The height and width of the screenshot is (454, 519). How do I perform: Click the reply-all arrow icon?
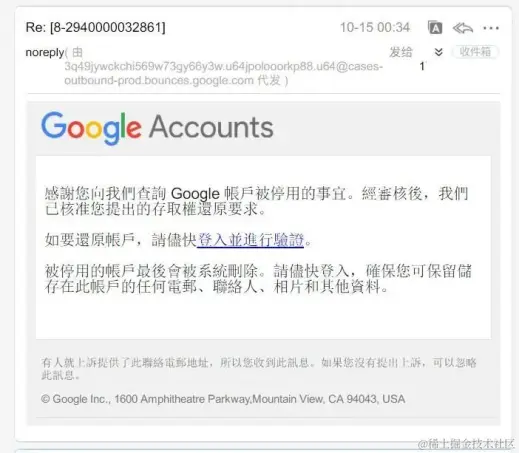coord(463,28)
